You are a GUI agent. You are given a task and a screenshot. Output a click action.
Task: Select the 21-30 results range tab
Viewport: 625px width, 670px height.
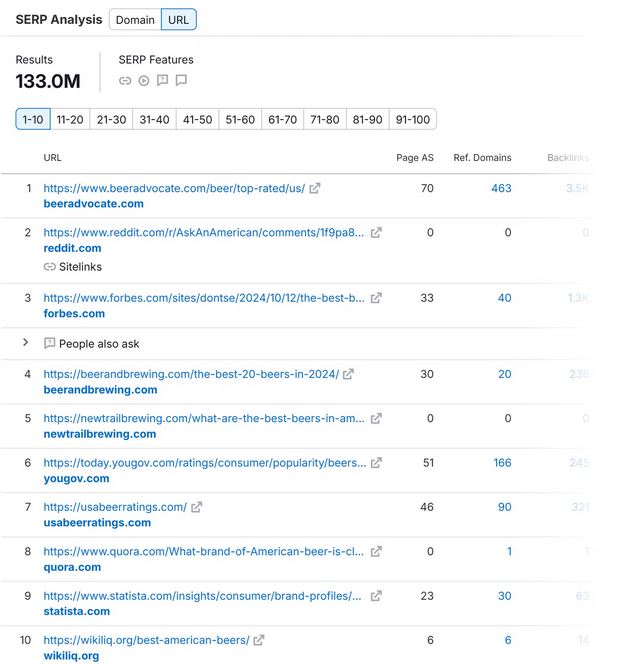[x=112, y=119]
